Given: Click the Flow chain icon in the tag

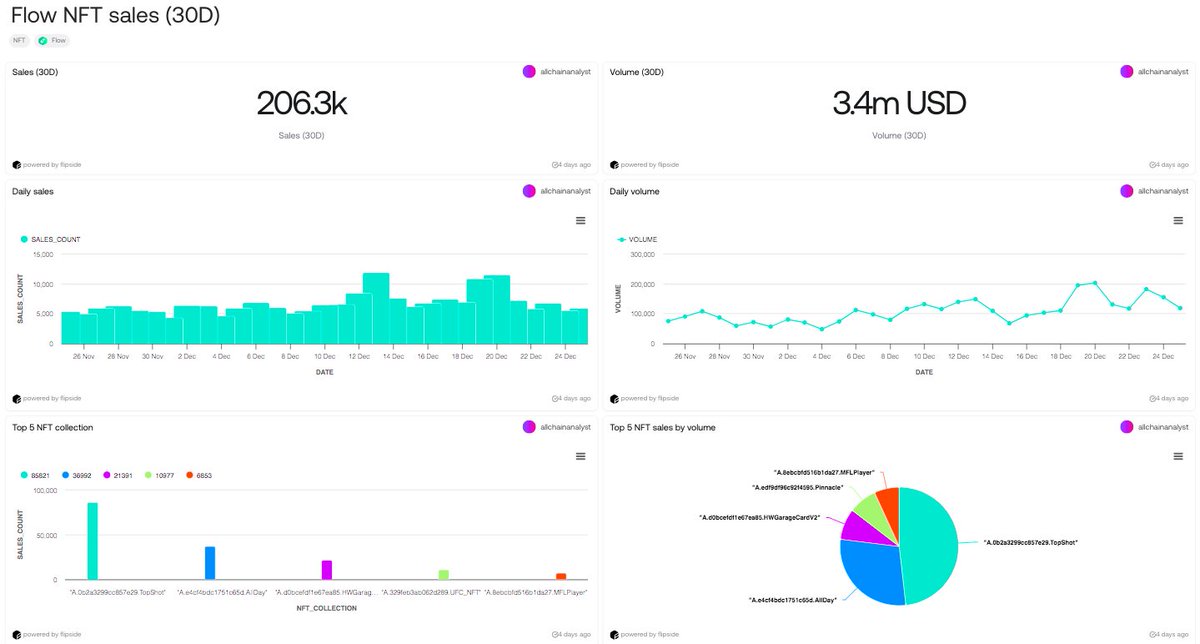Looking at the screenshot, I should click(43, 41).
